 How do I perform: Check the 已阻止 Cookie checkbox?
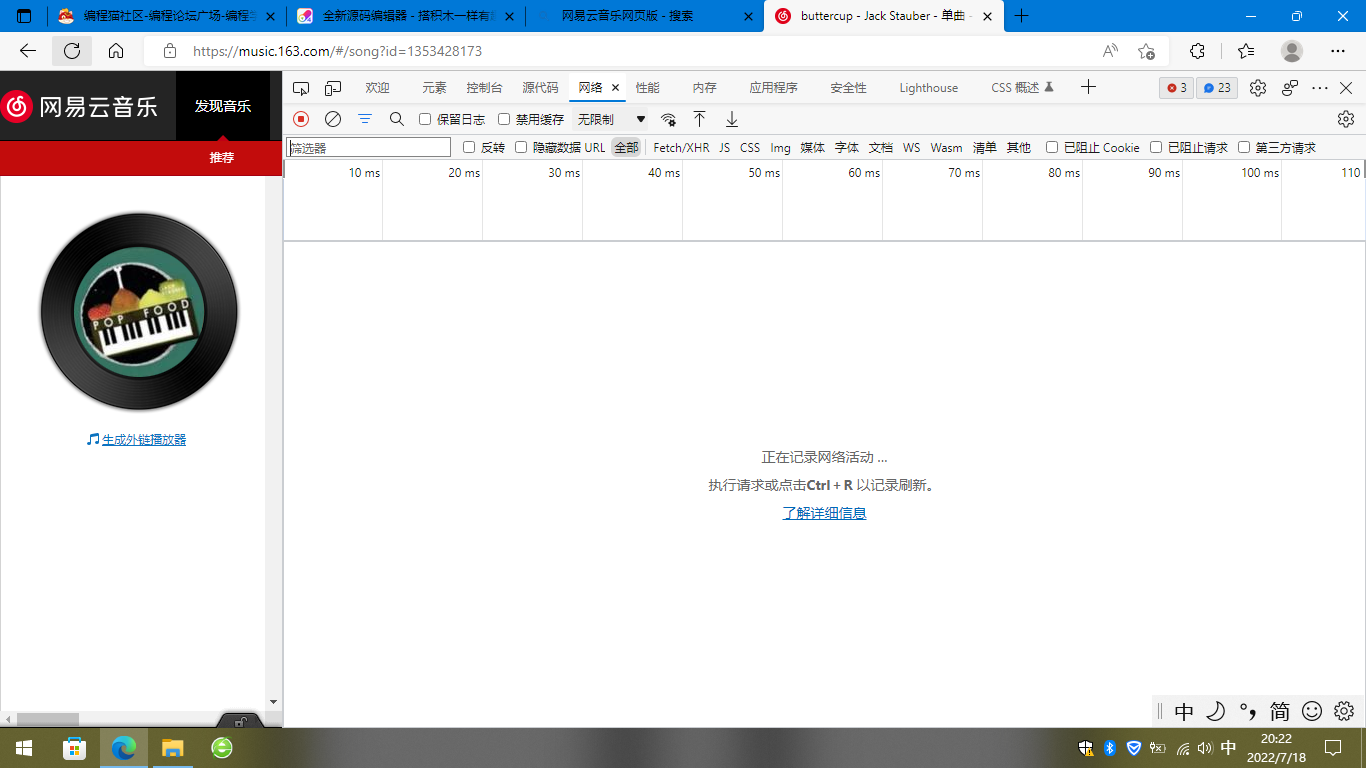[x=1052, y=147]
